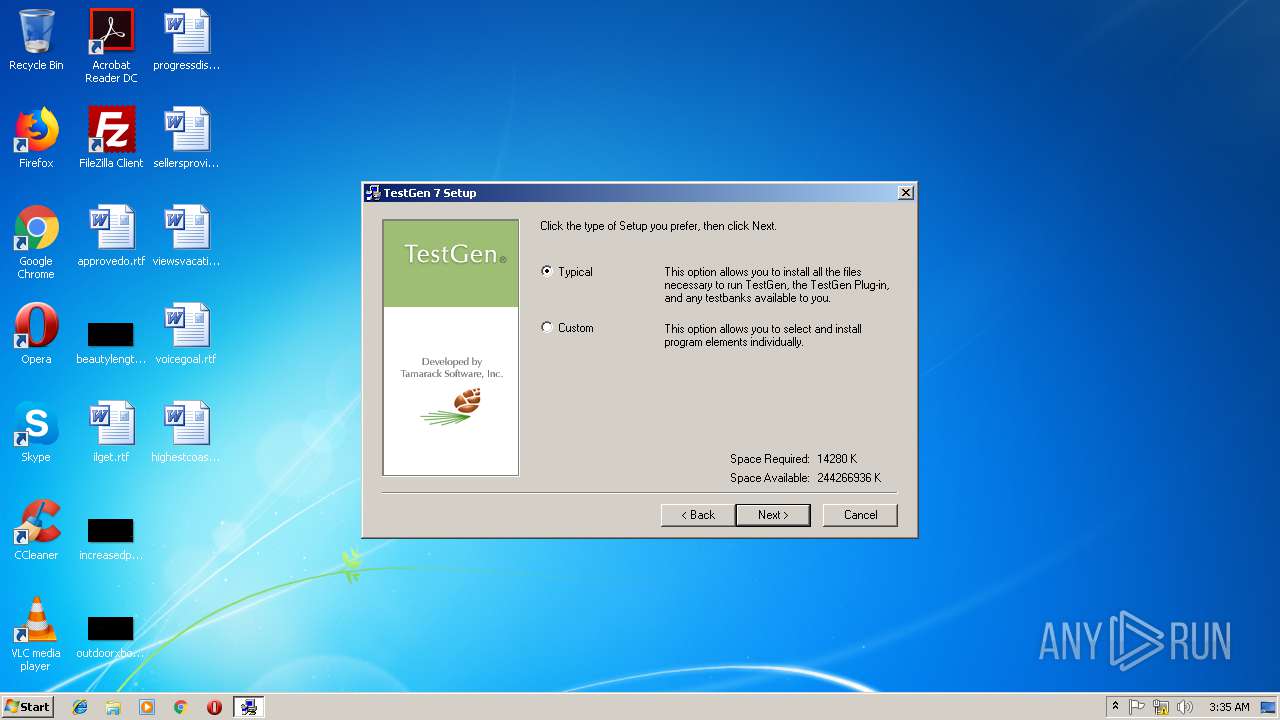Viewport: 1280px width, 720px height.
Task: Open Recycle Bin desktop icon
Action: pyautogui.click(x=36, y=40)
